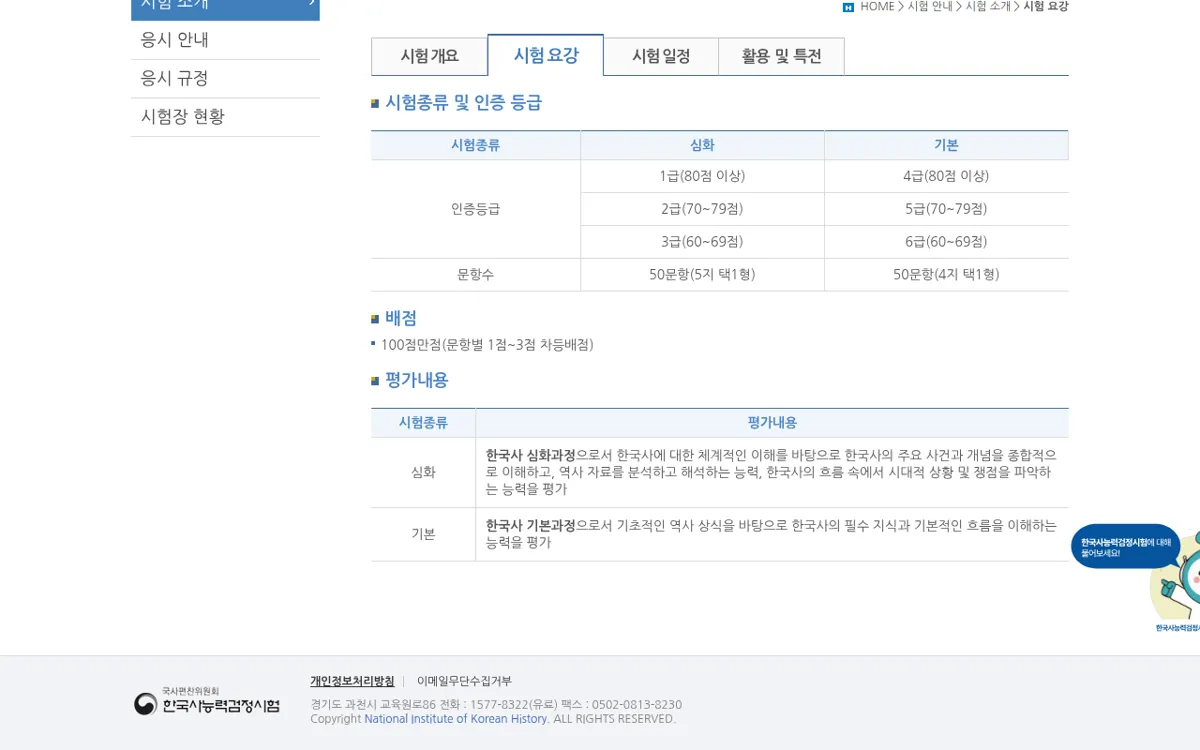Click the footer address and phone text
1200x750 pixels.
[x=496, y=704]
